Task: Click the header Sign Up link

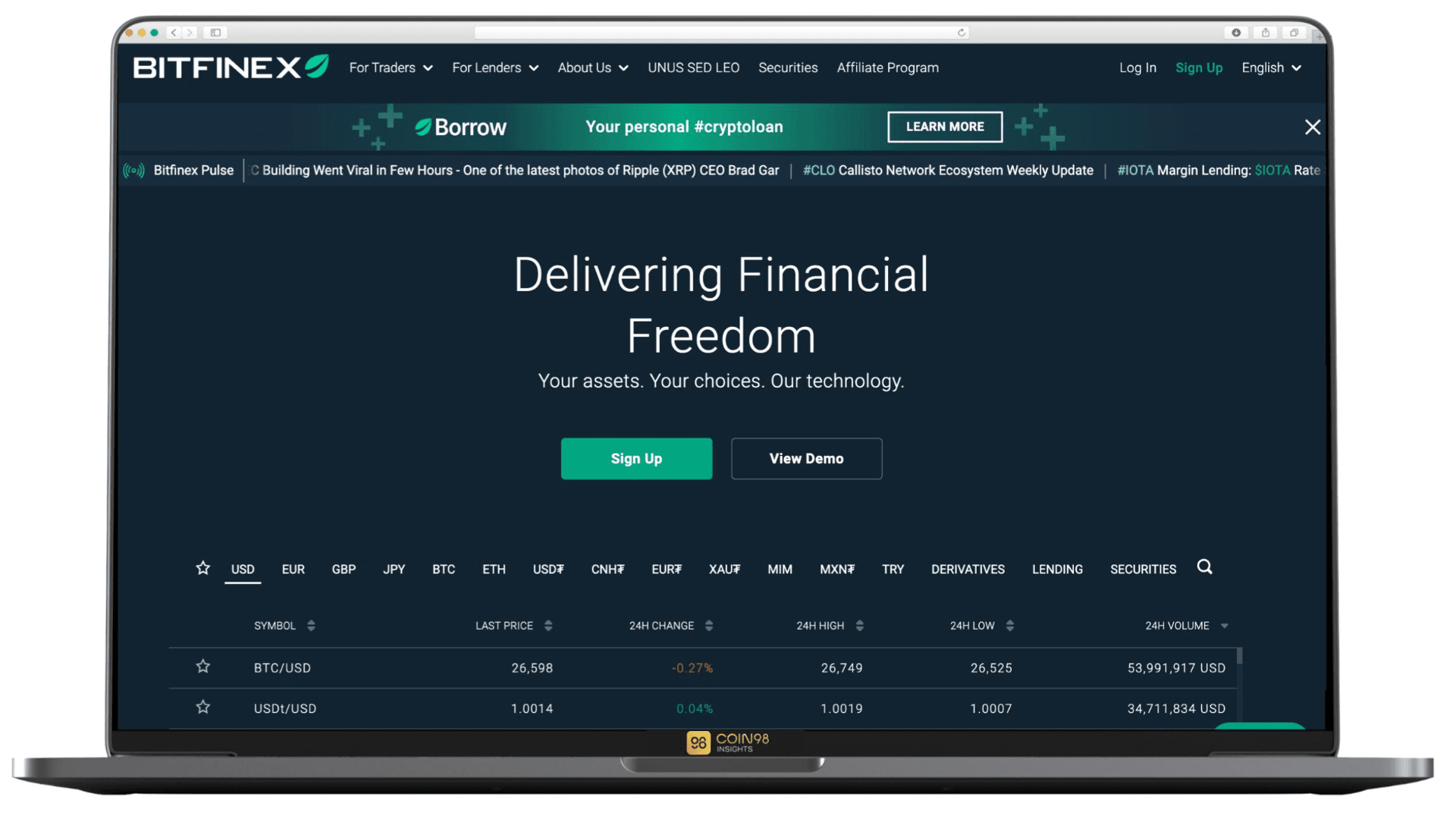Action: (x=1198, y=67)
